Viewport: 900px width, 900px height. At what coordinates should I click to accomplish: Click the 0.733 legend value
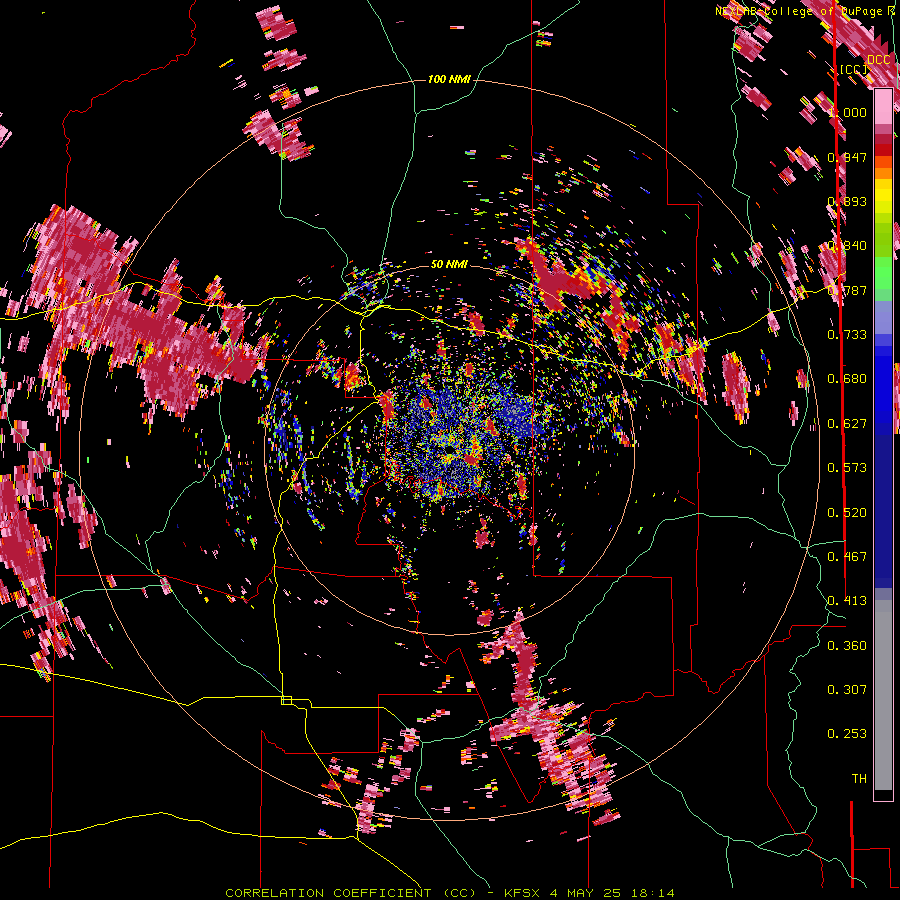847,335
